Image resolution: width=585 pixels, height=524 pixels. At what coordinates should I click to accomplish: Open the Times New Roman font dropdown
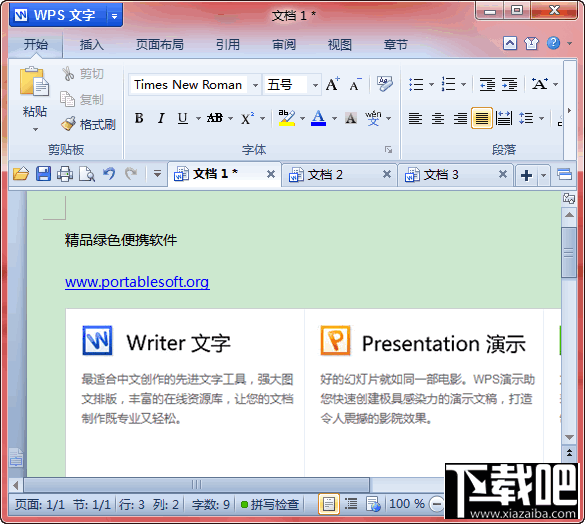(x=256, y=85)
